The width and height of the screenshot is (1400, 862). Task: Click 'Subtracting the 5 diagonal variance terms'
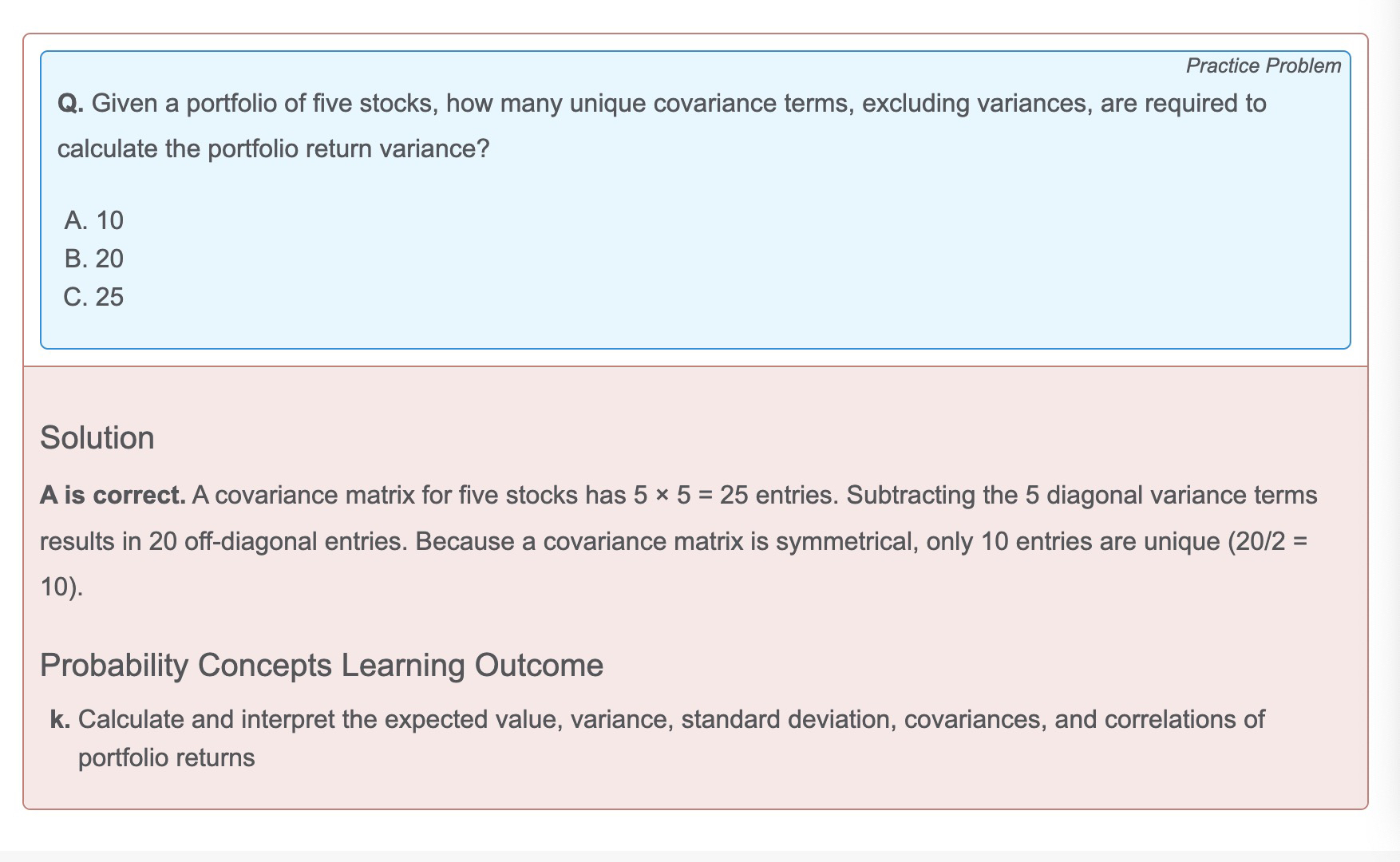1082,495
